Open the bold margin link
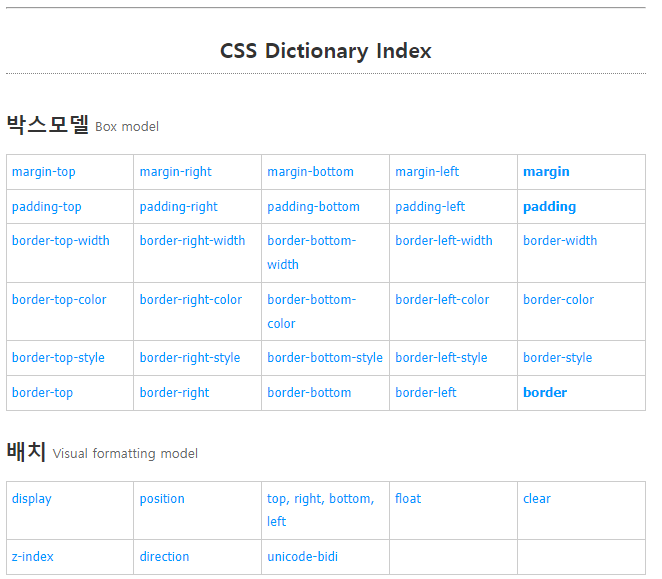Viewport: 662px width, 579px height. pyautogui.click(x=546, y=172)
